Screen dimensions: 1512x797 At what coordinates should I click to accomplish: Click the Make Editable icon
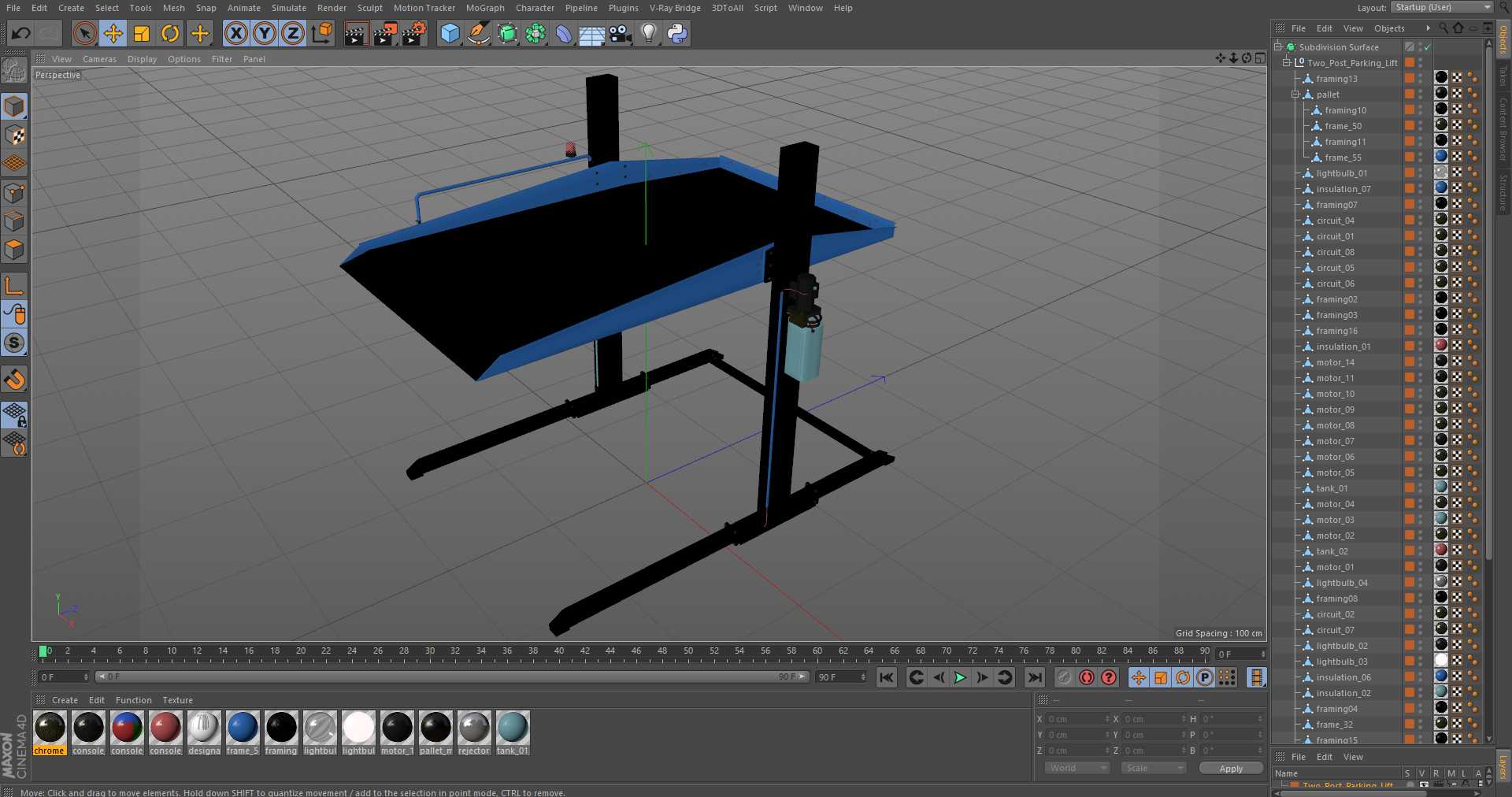pyautogui.click(x=14, y=71)
